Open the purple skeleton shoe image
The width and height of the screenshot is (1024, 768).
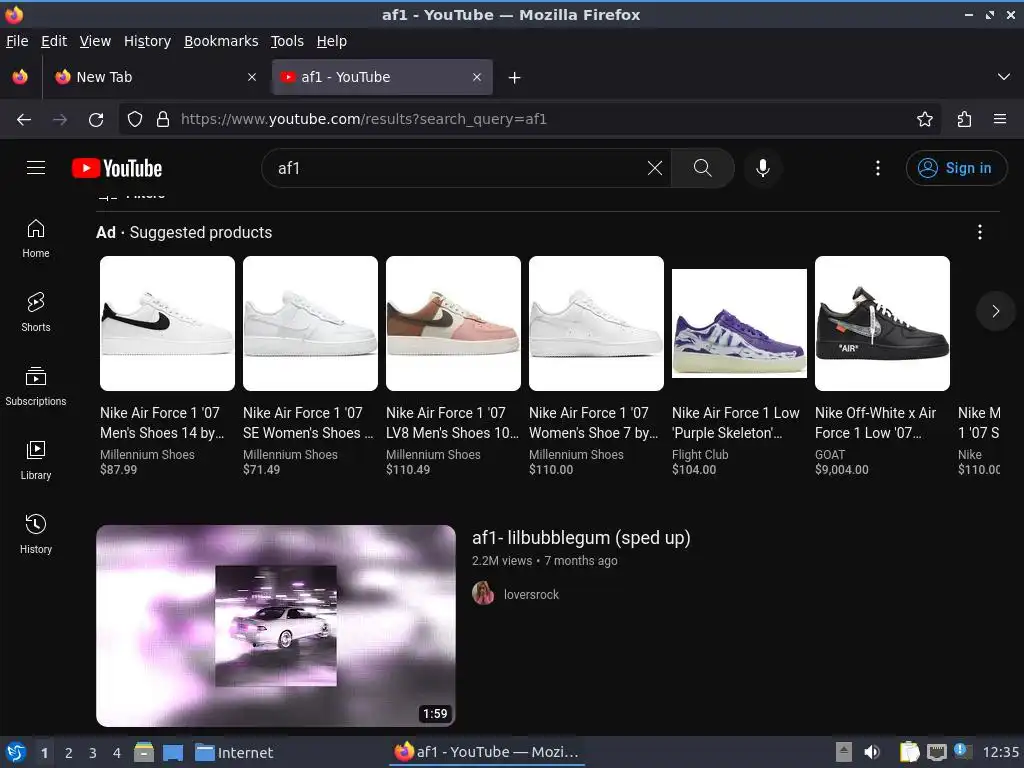point(739,323)
